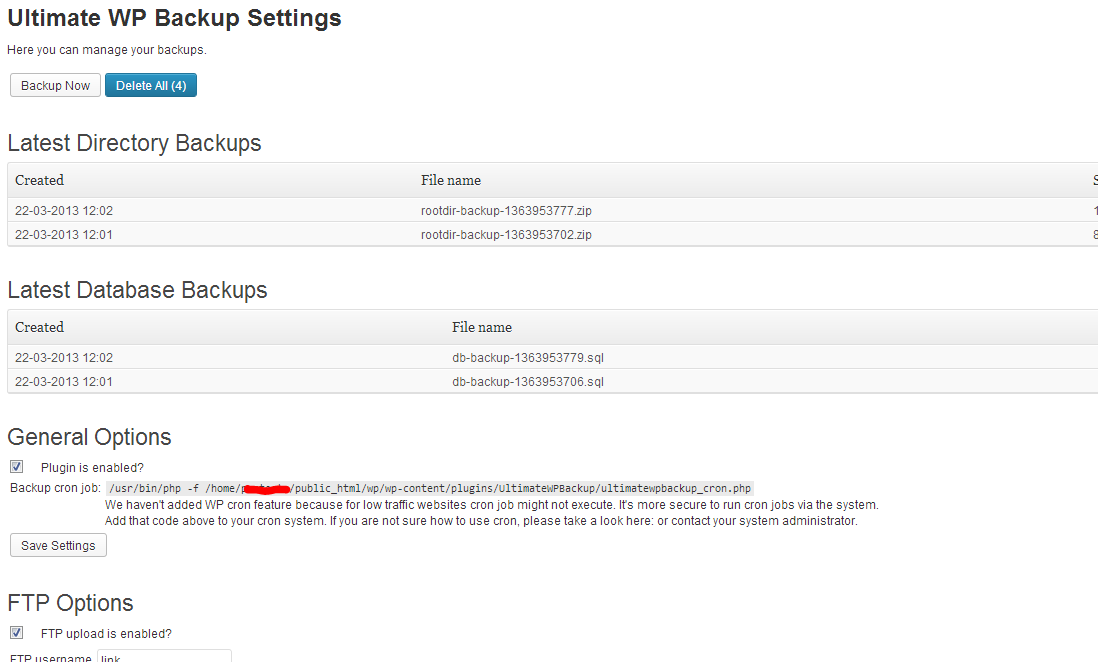Click directory backup date 22-03-2013 12:02
The height and width of the screenshot is (662, 1098).
(64, 211)
